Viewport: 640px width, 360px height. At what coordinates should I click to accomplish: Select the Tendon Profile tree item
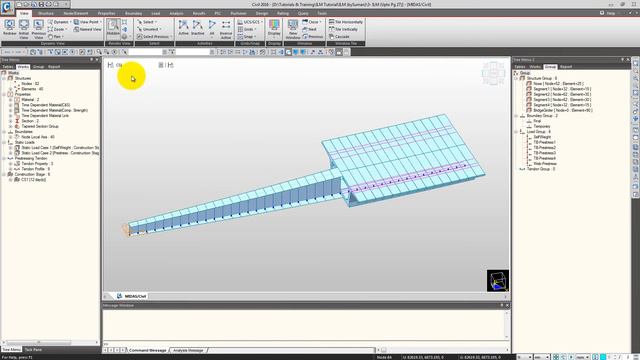tap(35, 169)
